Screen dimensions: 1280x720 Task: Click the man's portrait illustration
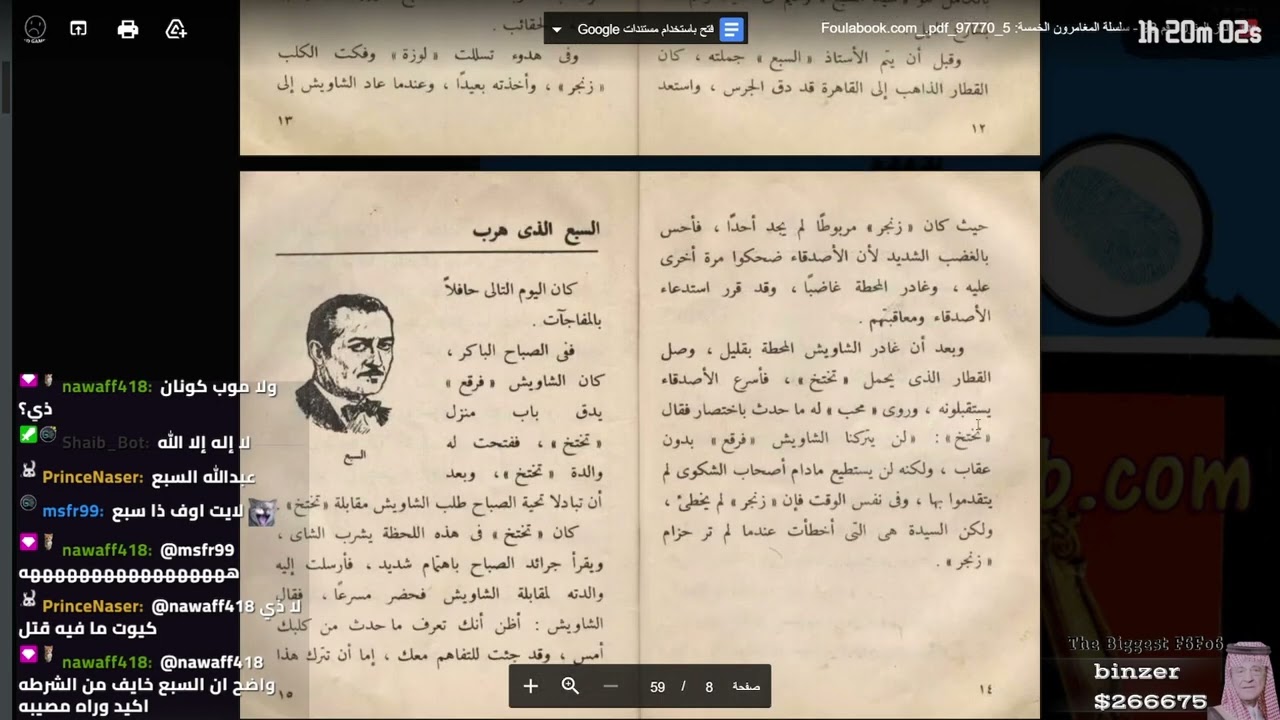coord(347,364)
